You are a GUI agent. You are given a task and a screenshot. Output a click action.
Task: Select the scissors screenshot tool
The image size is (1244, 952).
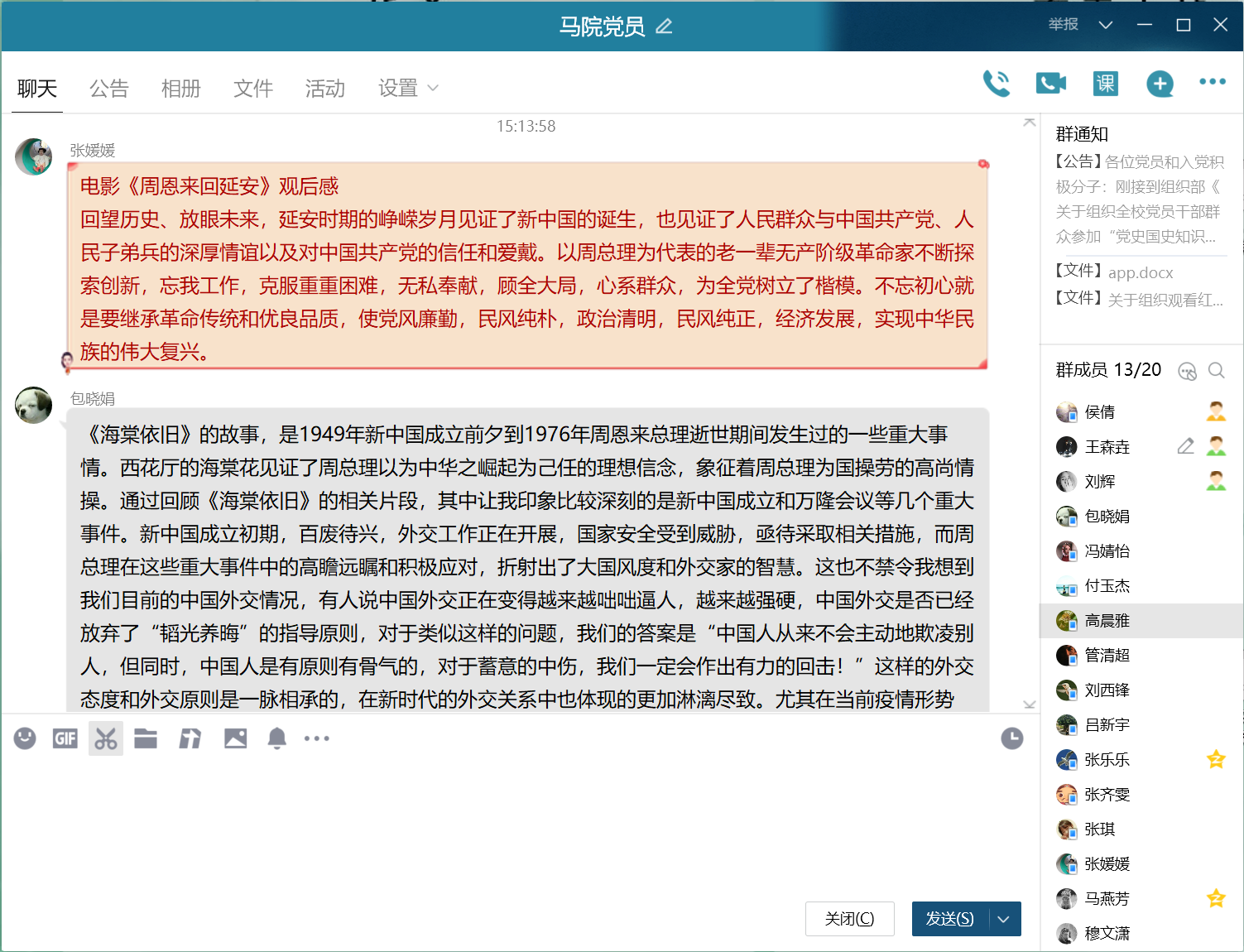[106, 738]
